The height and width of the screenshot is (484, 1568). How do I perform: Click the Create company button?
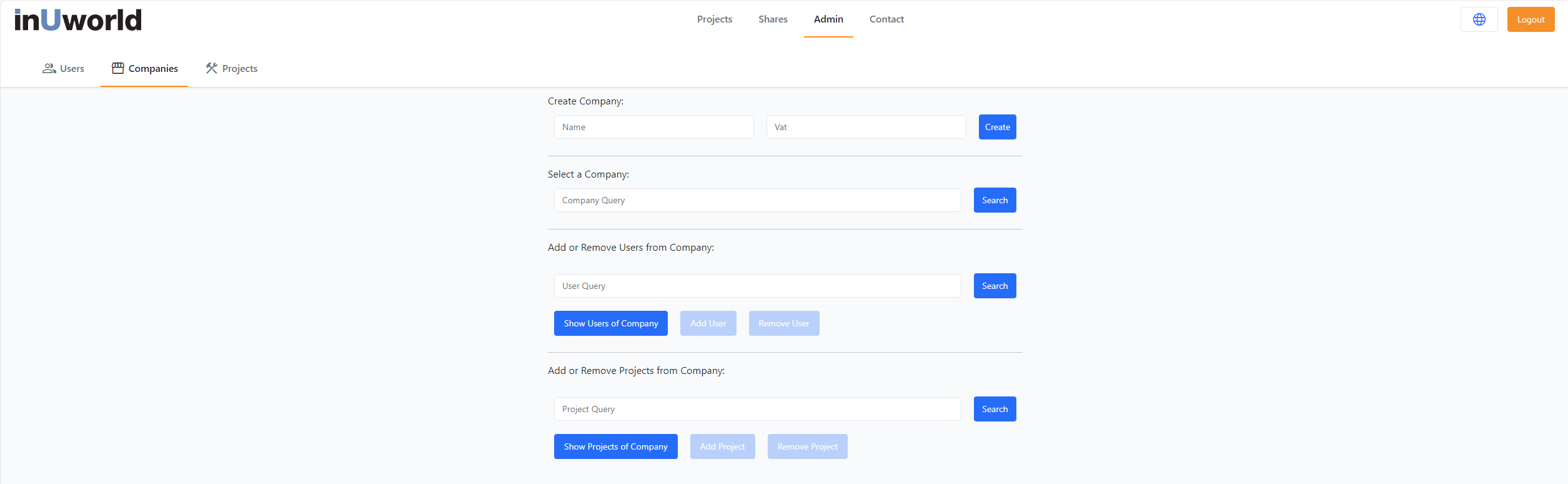pyautogui.click(x=997, y=127)
